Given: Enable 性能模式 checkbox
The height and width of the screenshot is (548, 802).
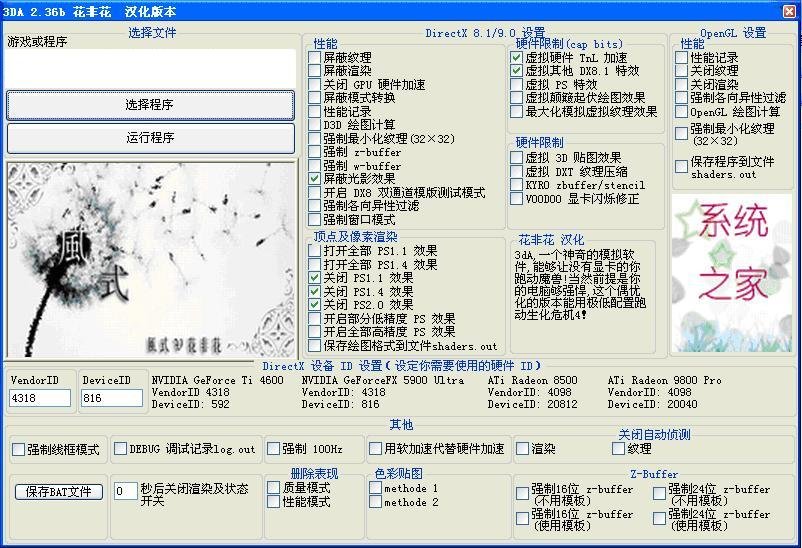Looking at the screenshot, I should [274, 501].
